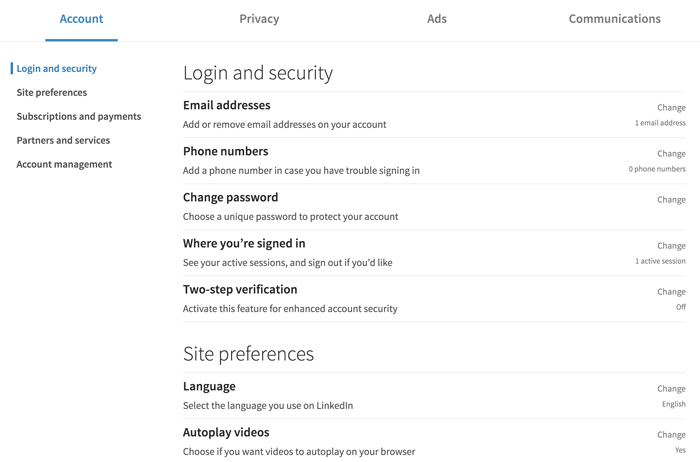The height and width of the screenshot is (462, 700).
Task: Select the Account tab
Action: coord(81,19)
